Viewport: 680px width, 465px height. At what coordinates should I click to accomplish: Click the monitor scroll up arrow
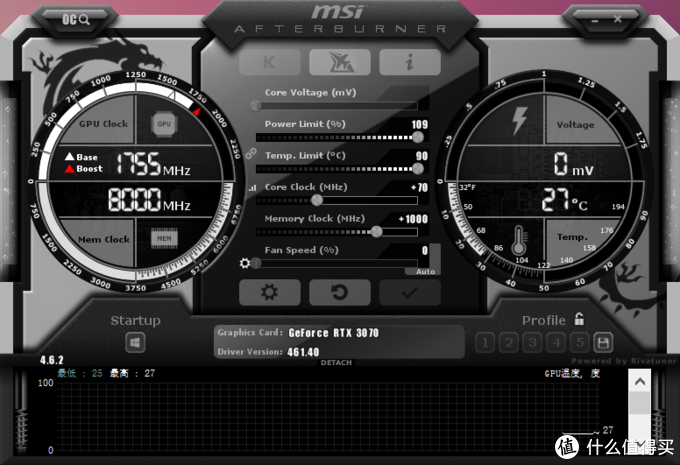[640, 382]
